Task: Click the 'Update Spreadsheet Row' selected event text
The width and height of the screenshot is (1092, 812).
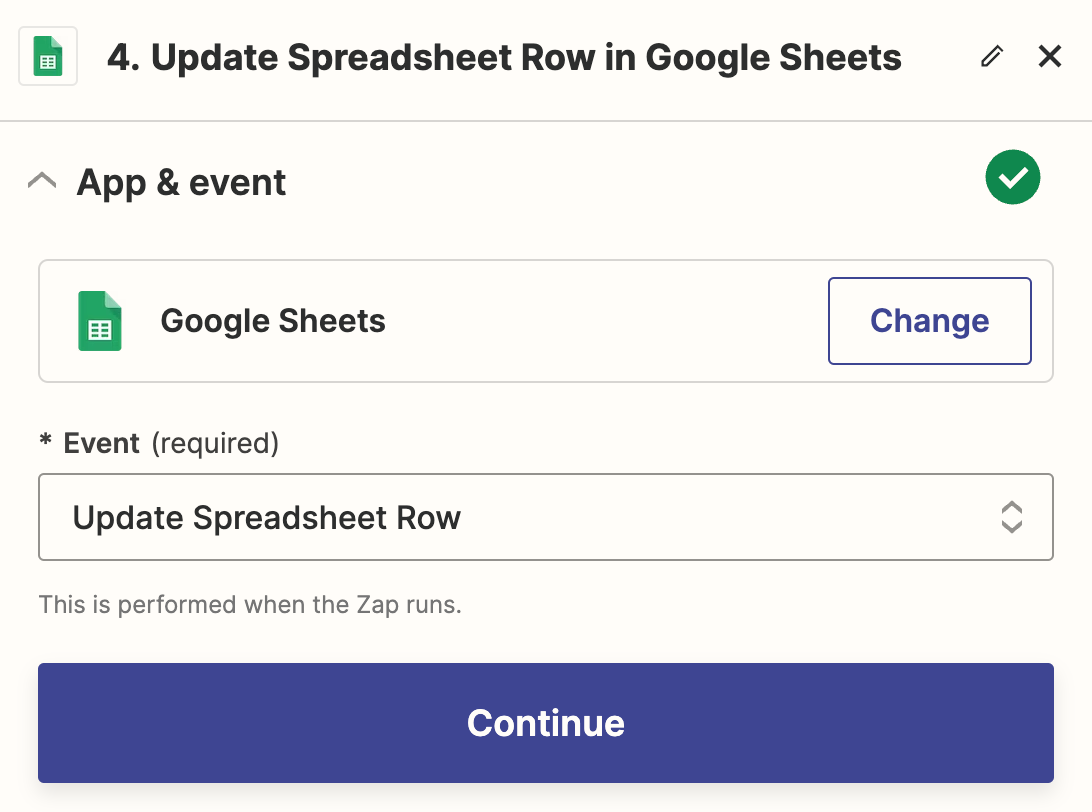Action: coord(267,518)
